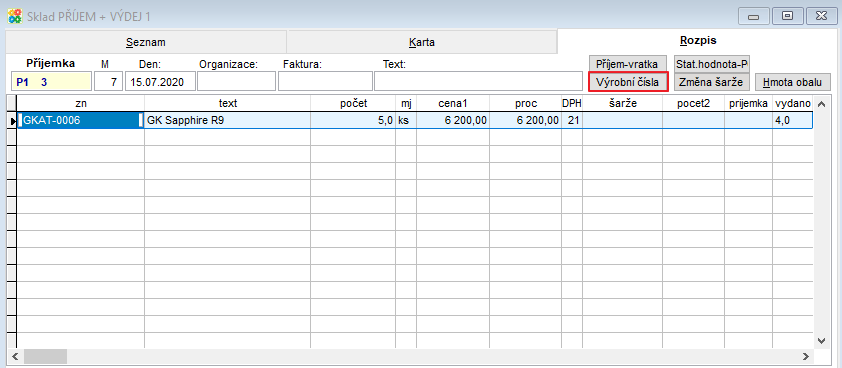Click the Organizace input field
842x368 pixels.
click(x=236, y=82)
